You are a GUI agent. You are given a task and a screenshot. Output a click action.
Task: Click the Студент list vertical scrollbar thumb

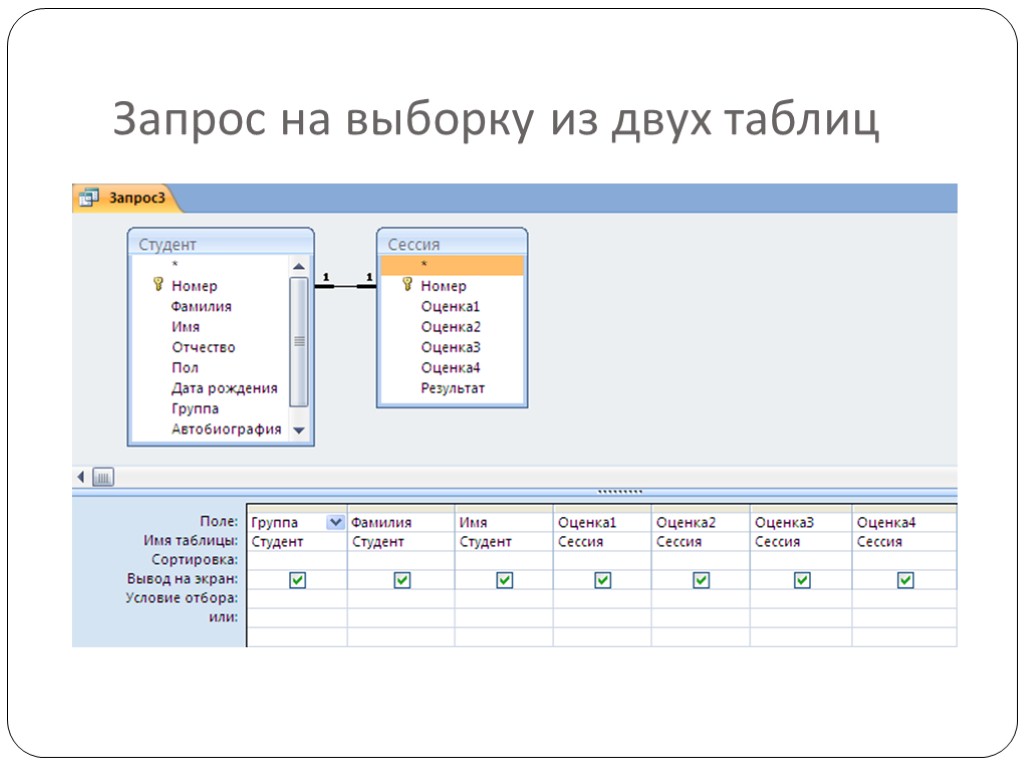(x=299, y=342)
